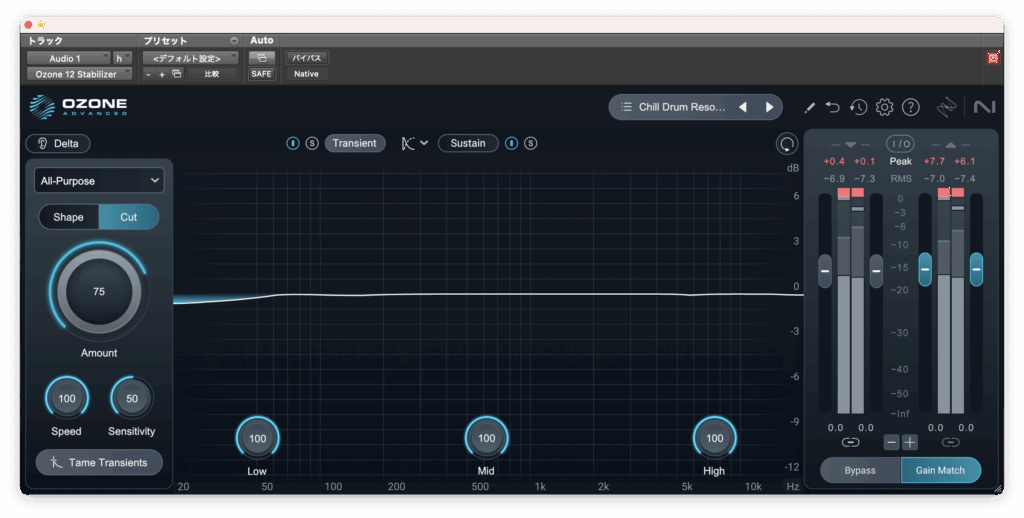The image size is (1024, 518).
Task: Open the undo history clock icon
Action: coord(858,107)
